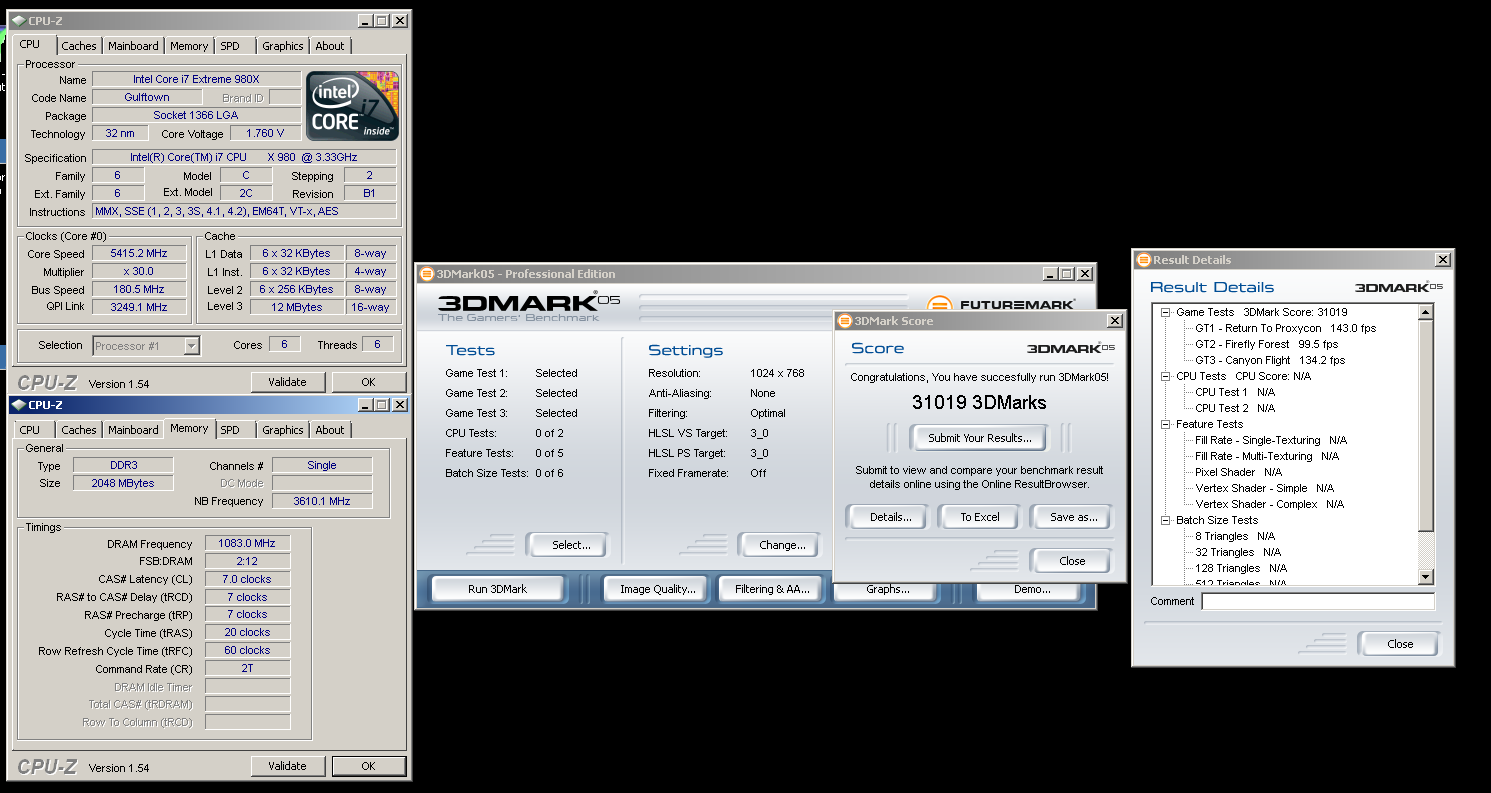Select 32 Triangles tree row
Viewport: 1491px width, 793px height.
(1237, 552)
